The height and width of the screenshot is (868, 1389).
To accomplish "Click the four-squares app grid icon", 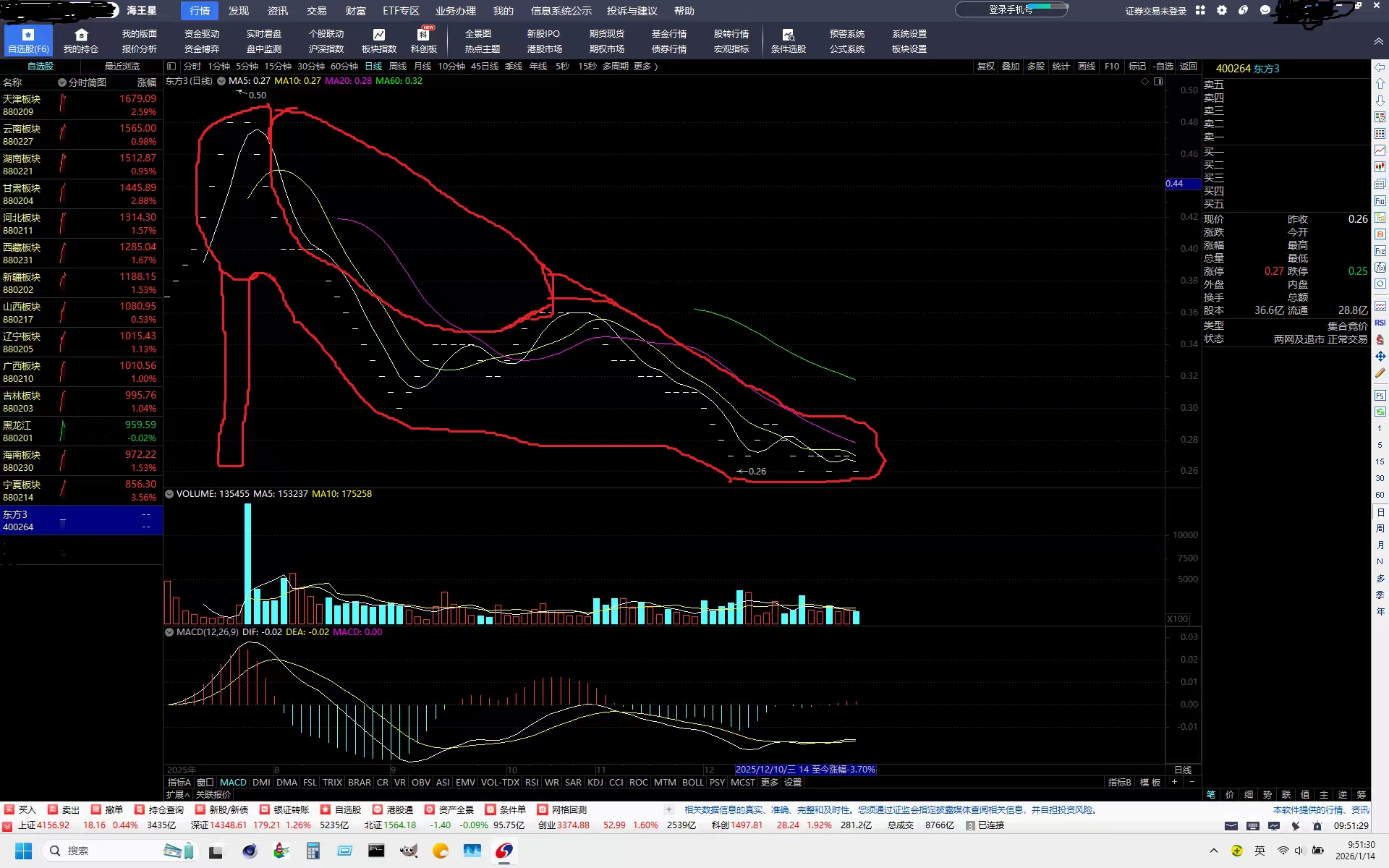I will point(1200,10).
